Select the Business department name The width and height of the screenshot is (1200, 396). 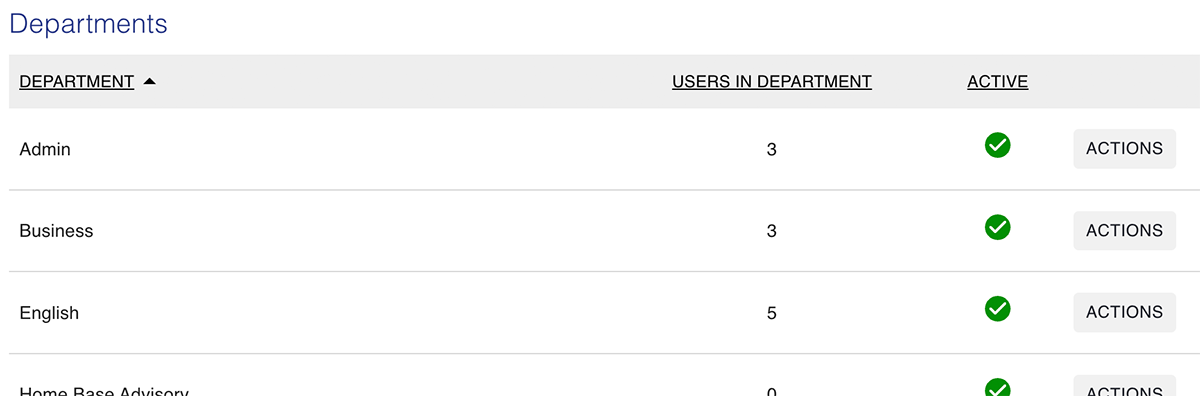click(x=56, y=231)
